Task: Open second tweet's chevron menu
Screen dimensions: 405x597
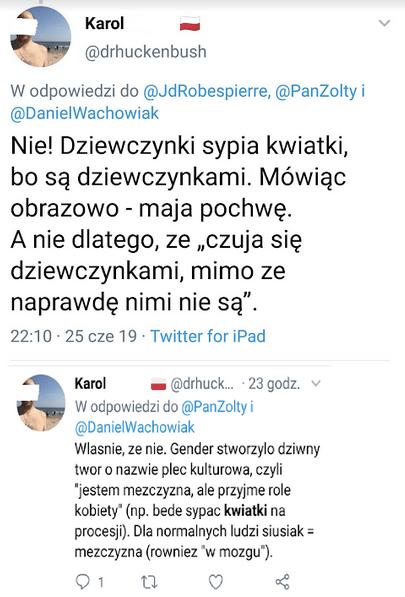Action: coord(316,383)
